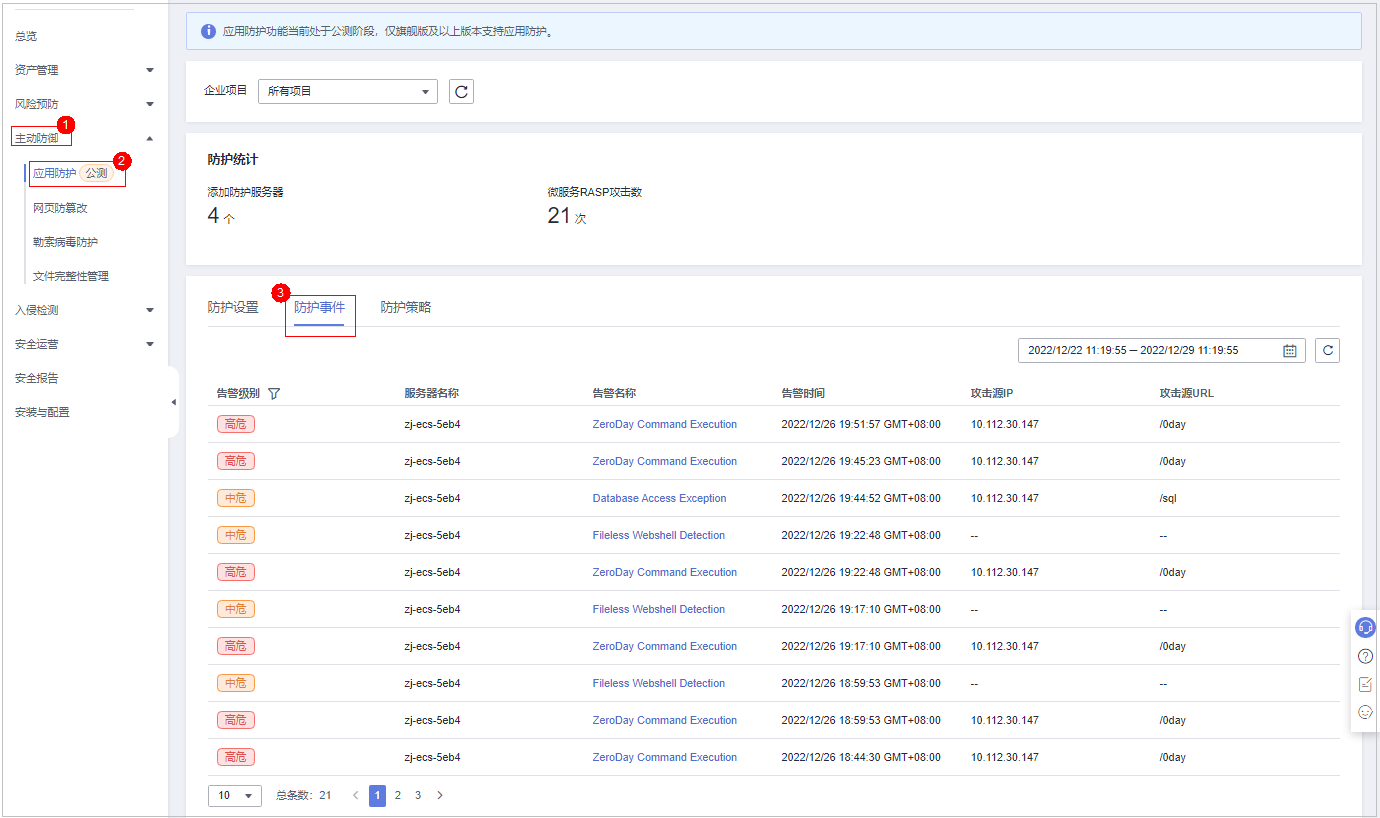Click refresh icon beside the date range
Image resolution: width=1380 pixels, height=818 pixels.
point(1327,350)
